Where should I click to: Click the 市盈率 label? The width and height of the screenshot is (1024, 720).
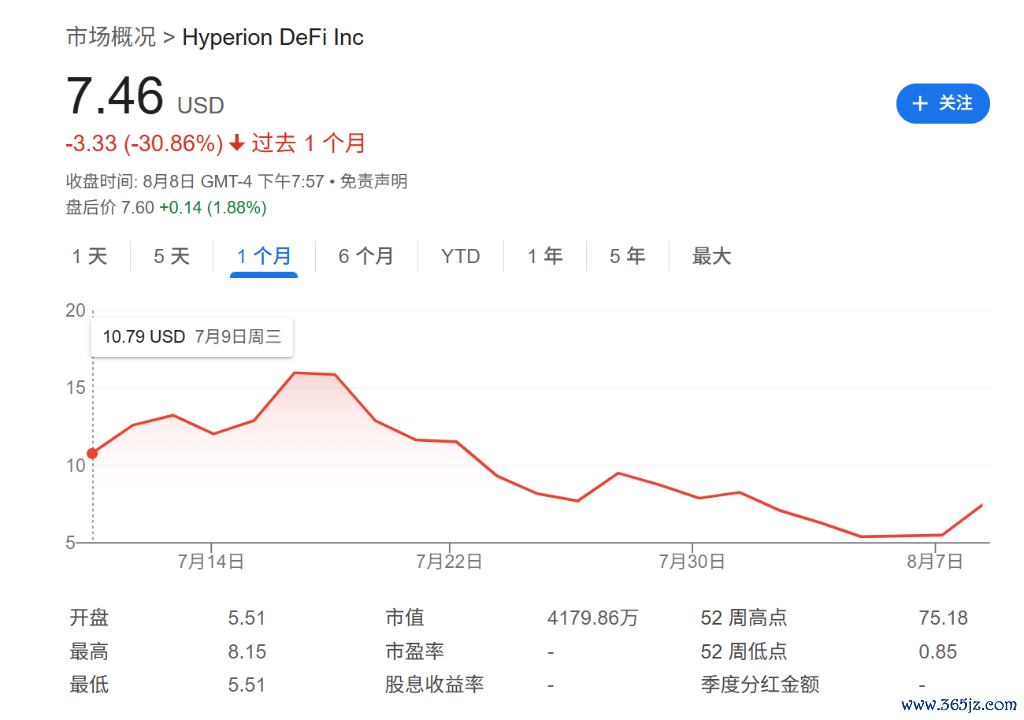pyautogui.click(x=415, y=652)
